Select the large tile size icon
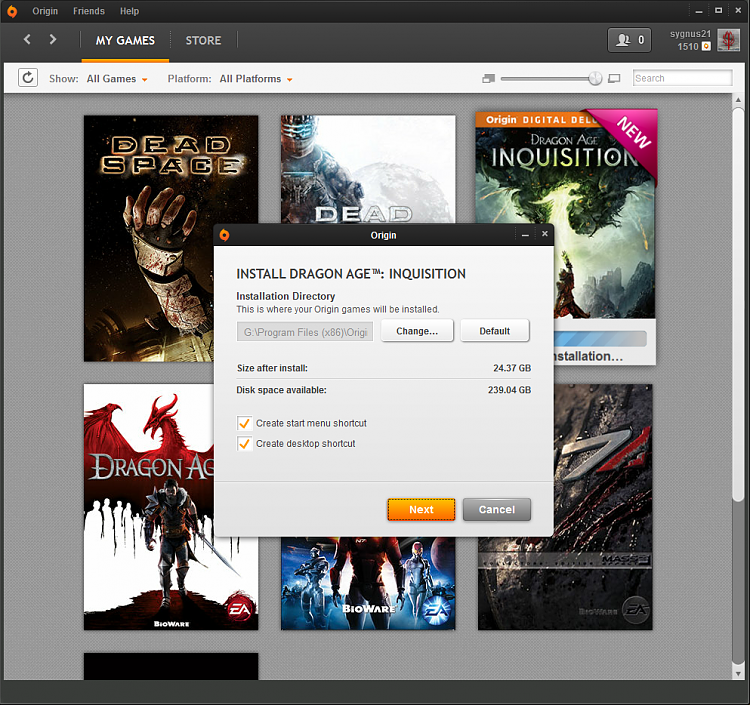 614,78
